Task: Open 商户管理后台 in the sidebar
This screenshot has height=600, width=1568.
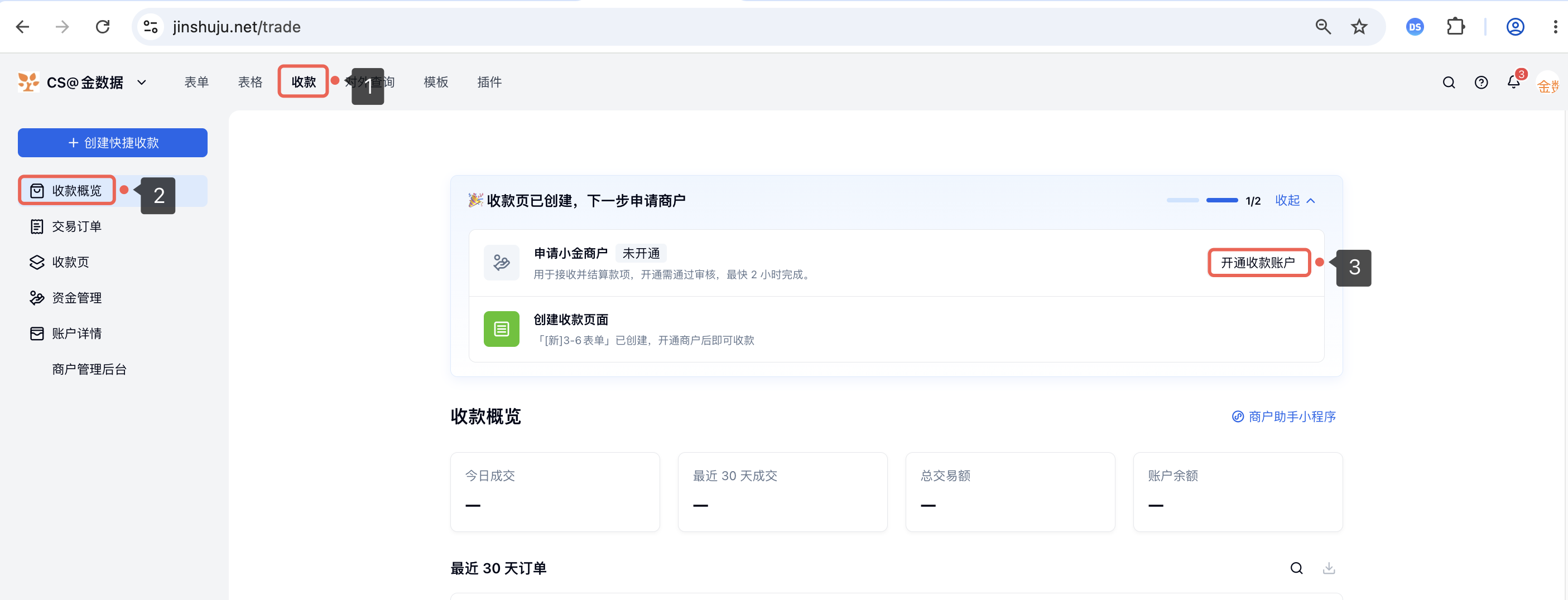Action: 113,369
